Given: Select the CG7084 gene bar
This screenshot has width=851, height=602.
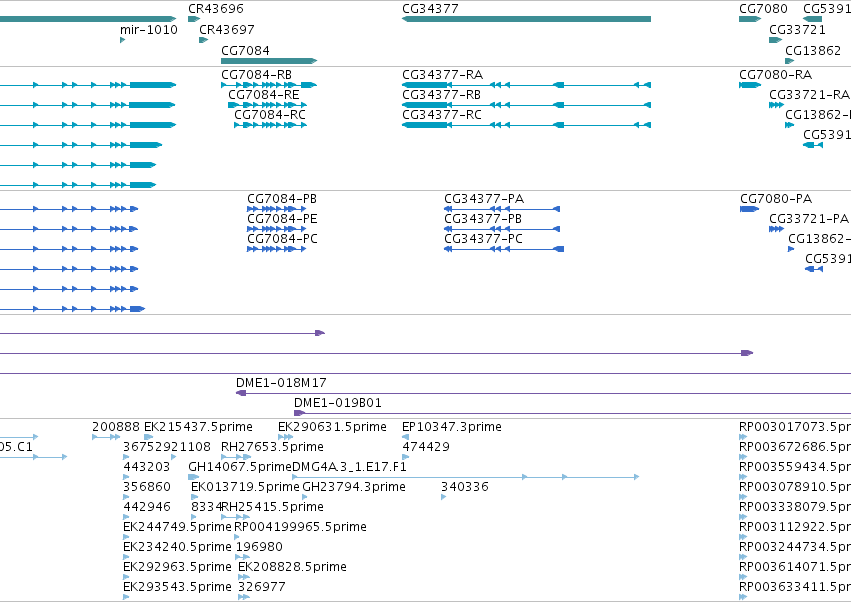Looking at the screenshot, I should 269,61.
